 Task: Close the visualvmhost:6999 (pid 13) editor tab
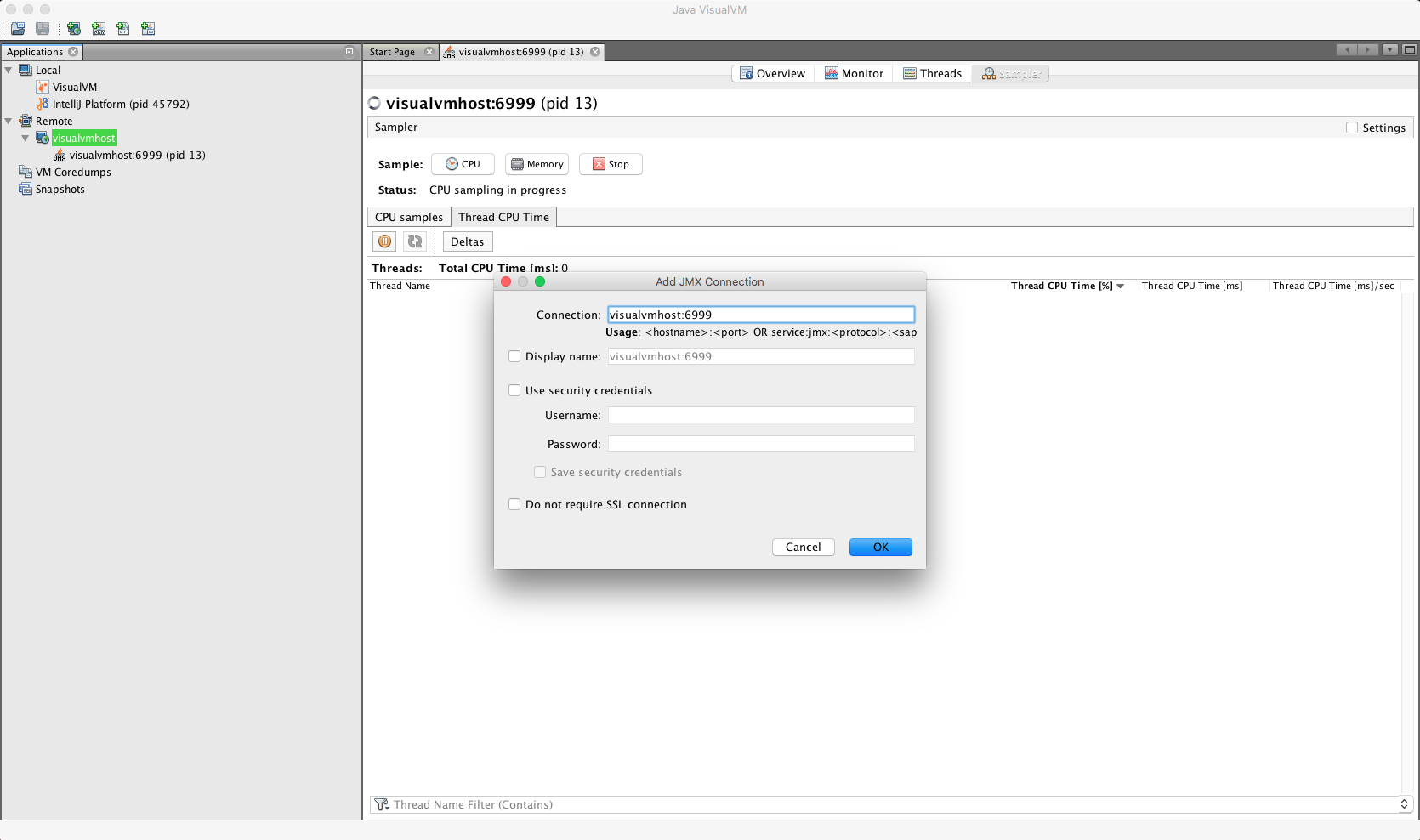point(595,52)
